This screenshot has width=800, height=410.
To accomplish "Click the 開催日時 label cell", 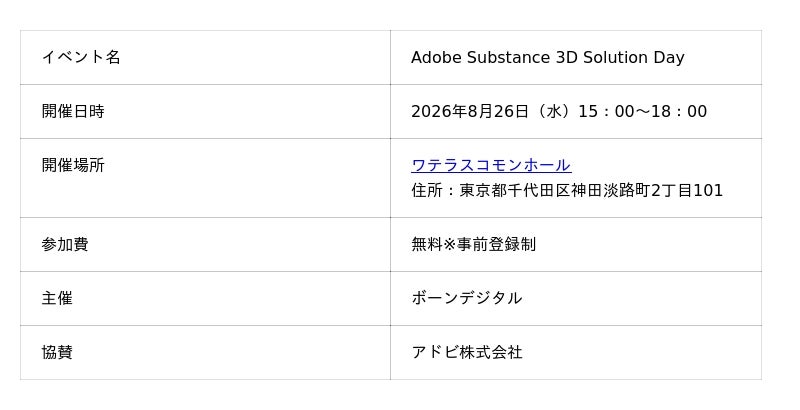I will coord(205,112).
